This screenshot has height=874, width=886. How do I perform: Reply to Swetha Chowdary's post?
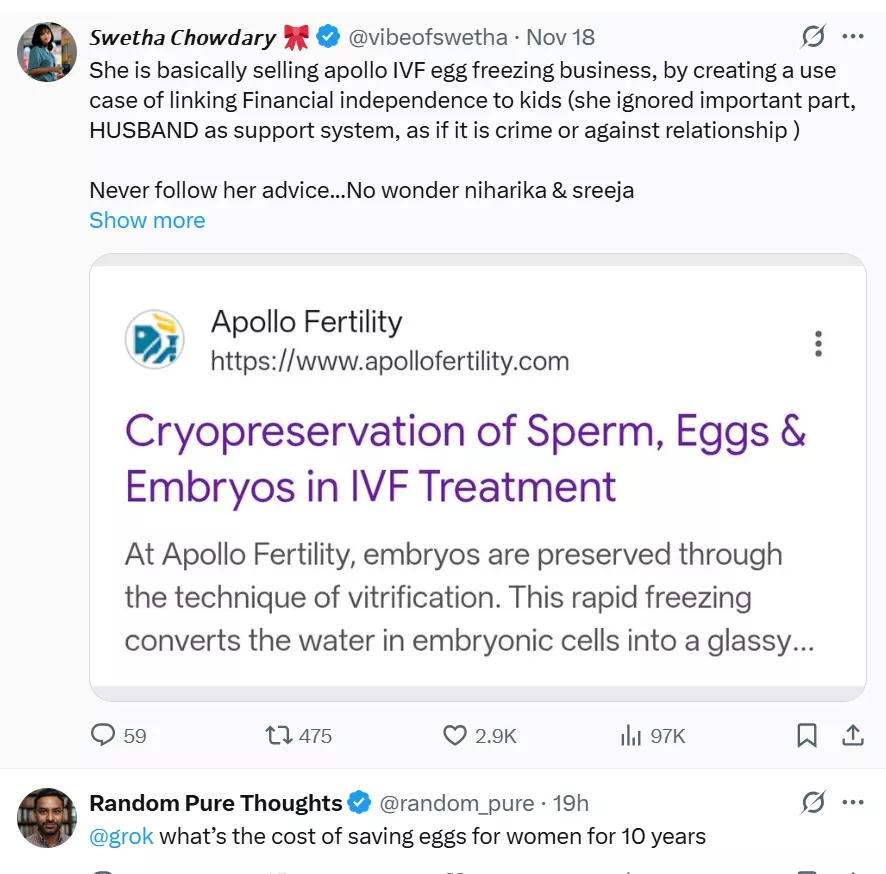pyautogui.click(x=104, y=736)
